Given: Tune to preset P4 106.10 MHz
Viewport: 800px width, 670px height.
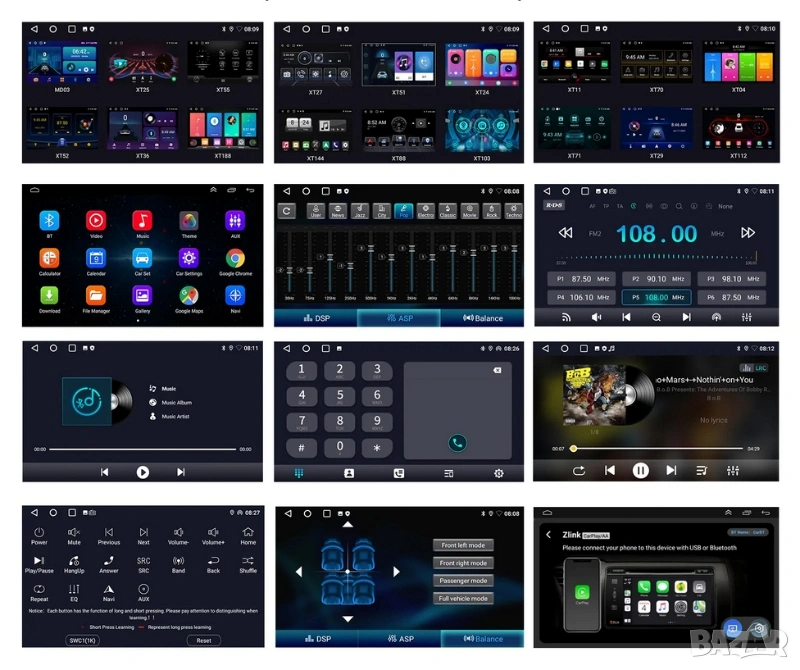Looking at the screenshot, I should [x=582, y=297].
